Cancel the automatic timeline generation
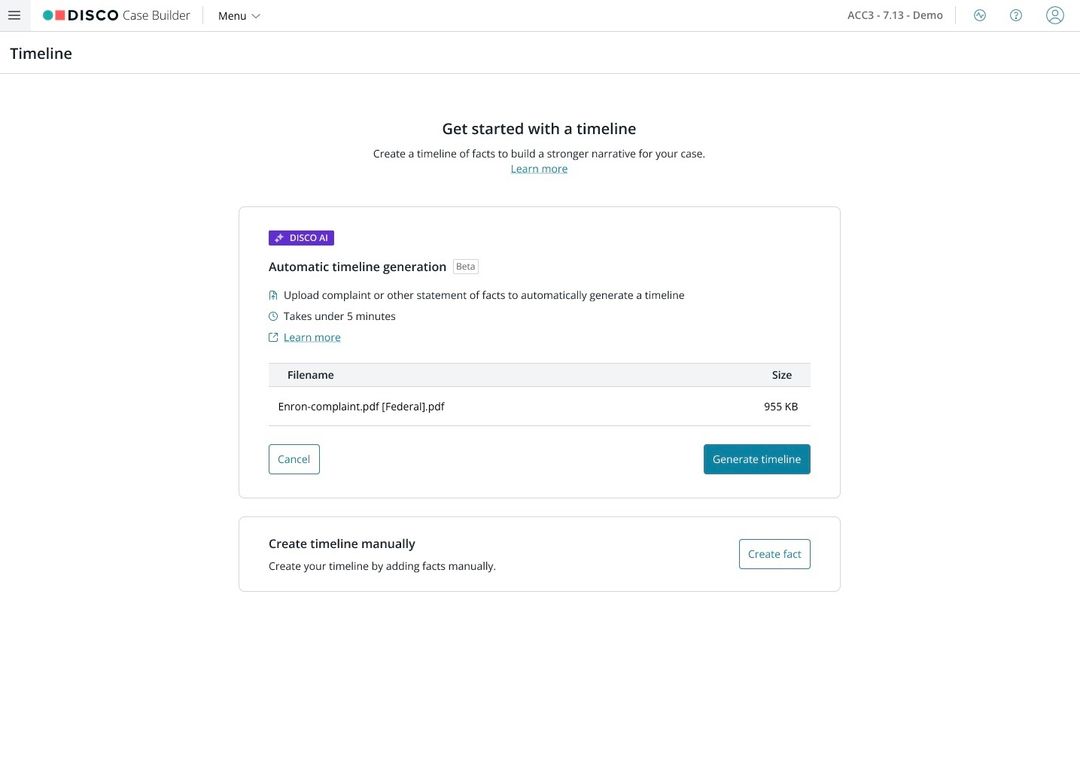The height and width of the screenshot is (768, 1080). tap(294, 456)
